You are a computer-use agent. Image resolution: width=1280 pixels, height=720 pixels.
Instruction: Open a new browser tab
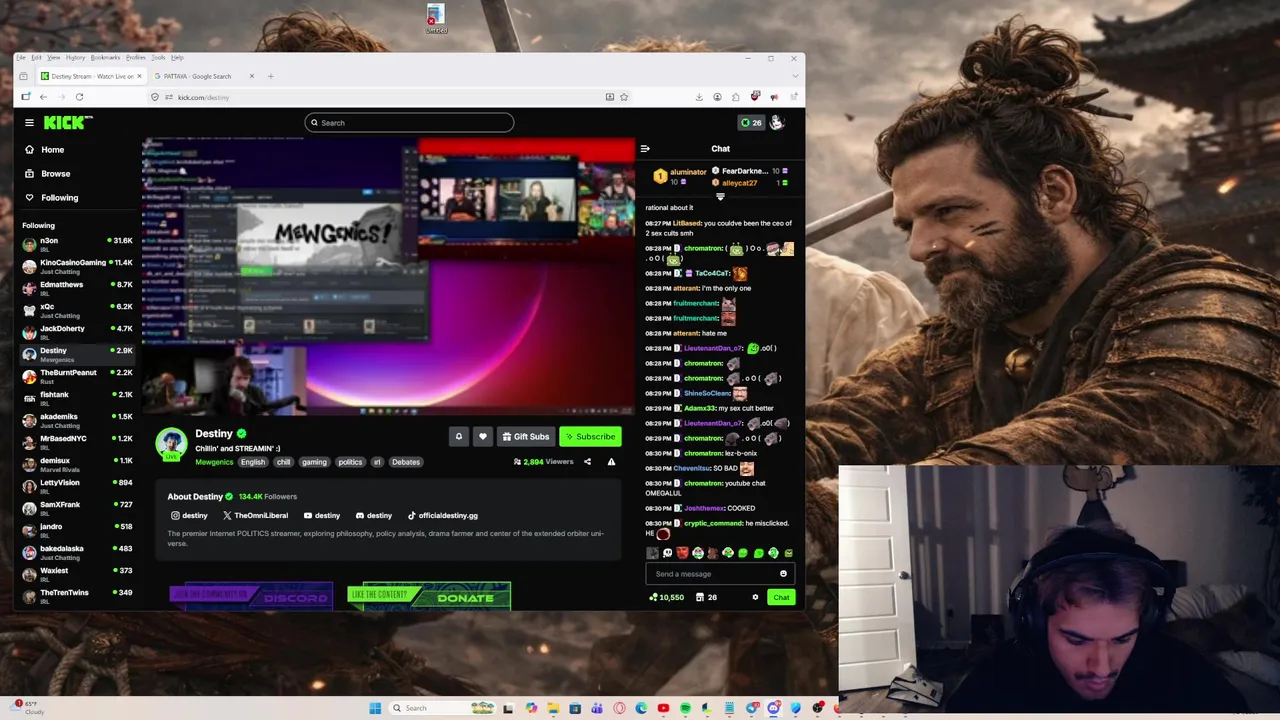[270, 76]
